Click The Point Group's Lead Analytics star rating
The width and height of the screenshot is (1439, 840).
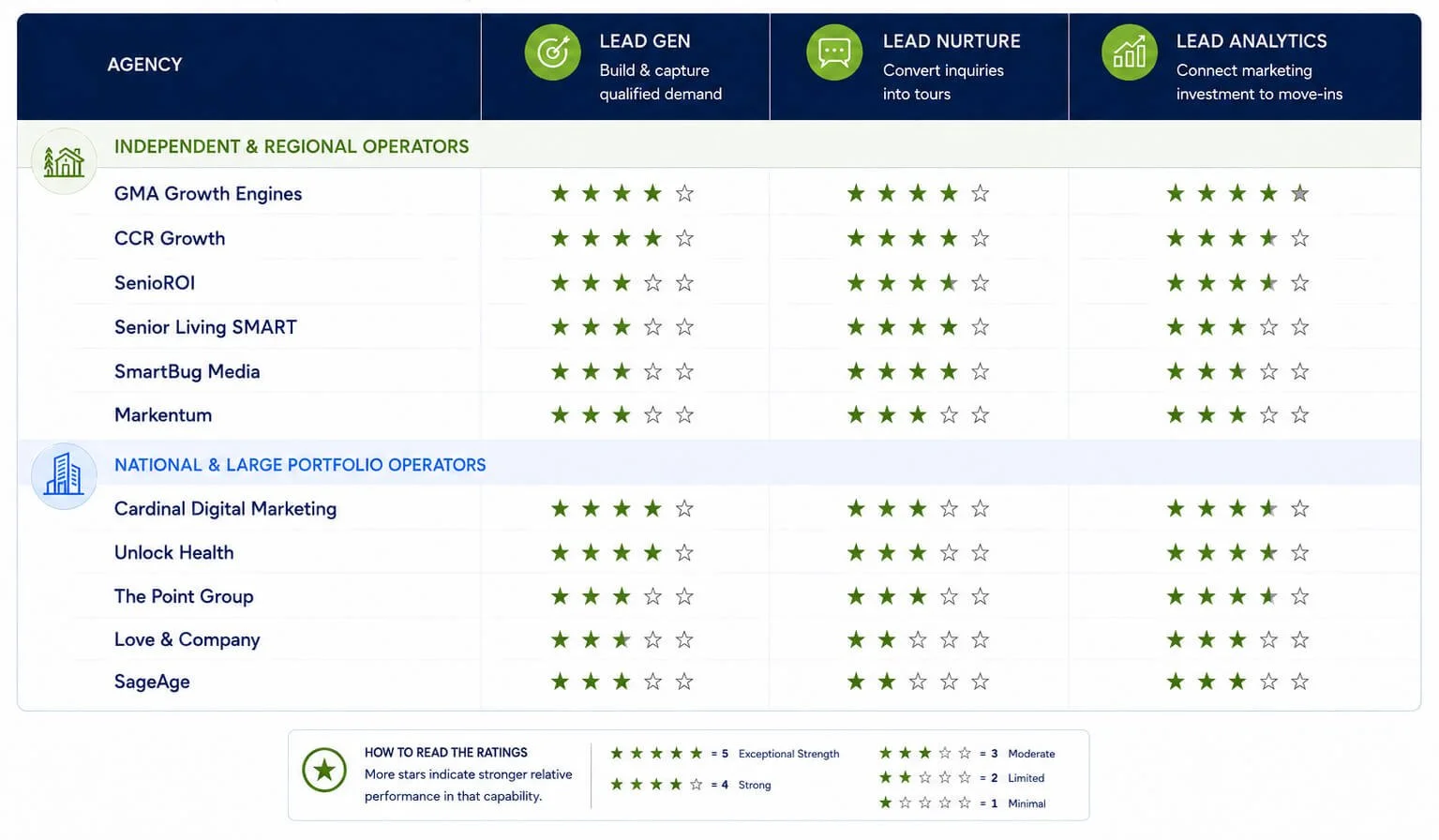pyautogui.click(x=1237, y=596)
